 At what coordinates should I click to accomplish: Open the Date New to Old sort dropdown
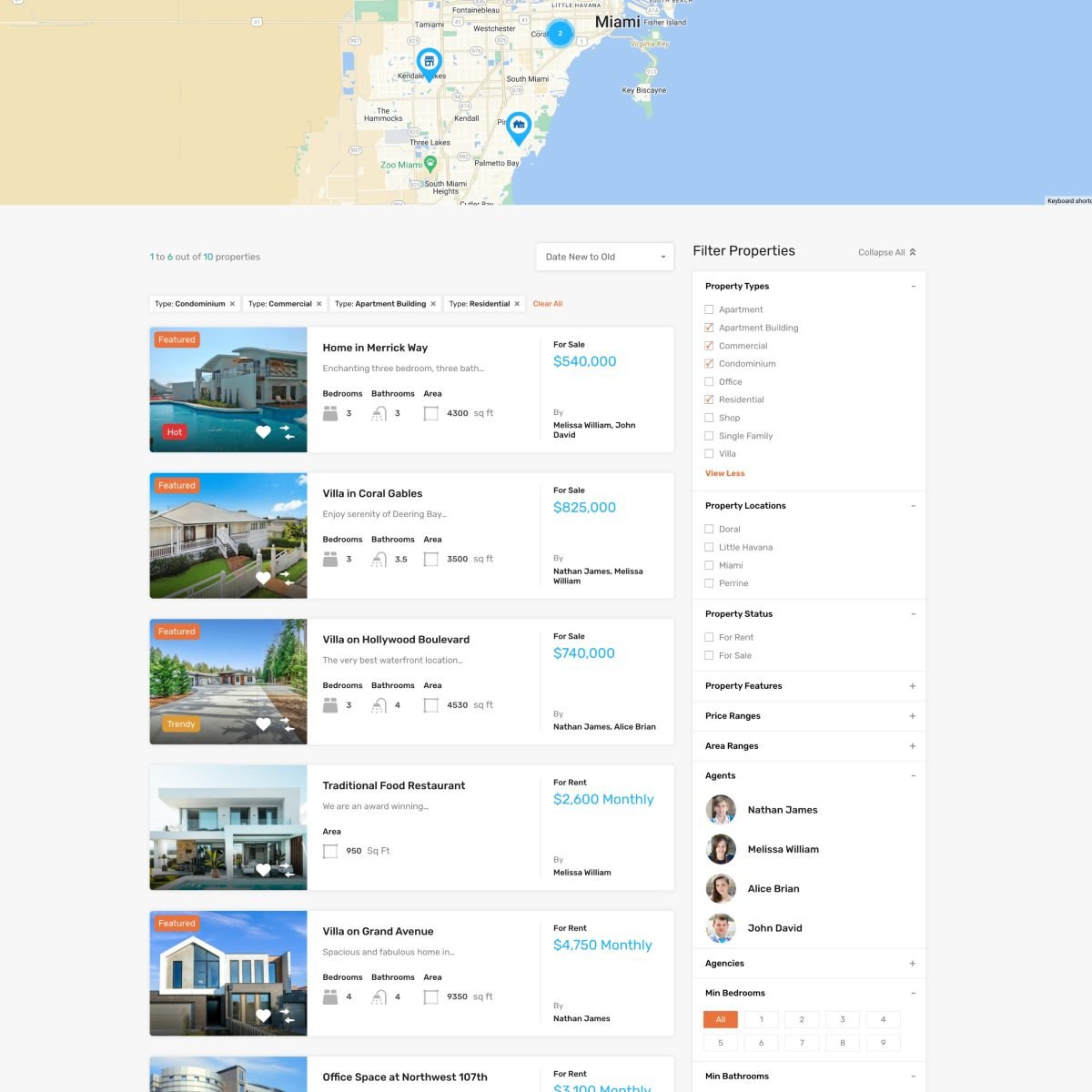604,257
